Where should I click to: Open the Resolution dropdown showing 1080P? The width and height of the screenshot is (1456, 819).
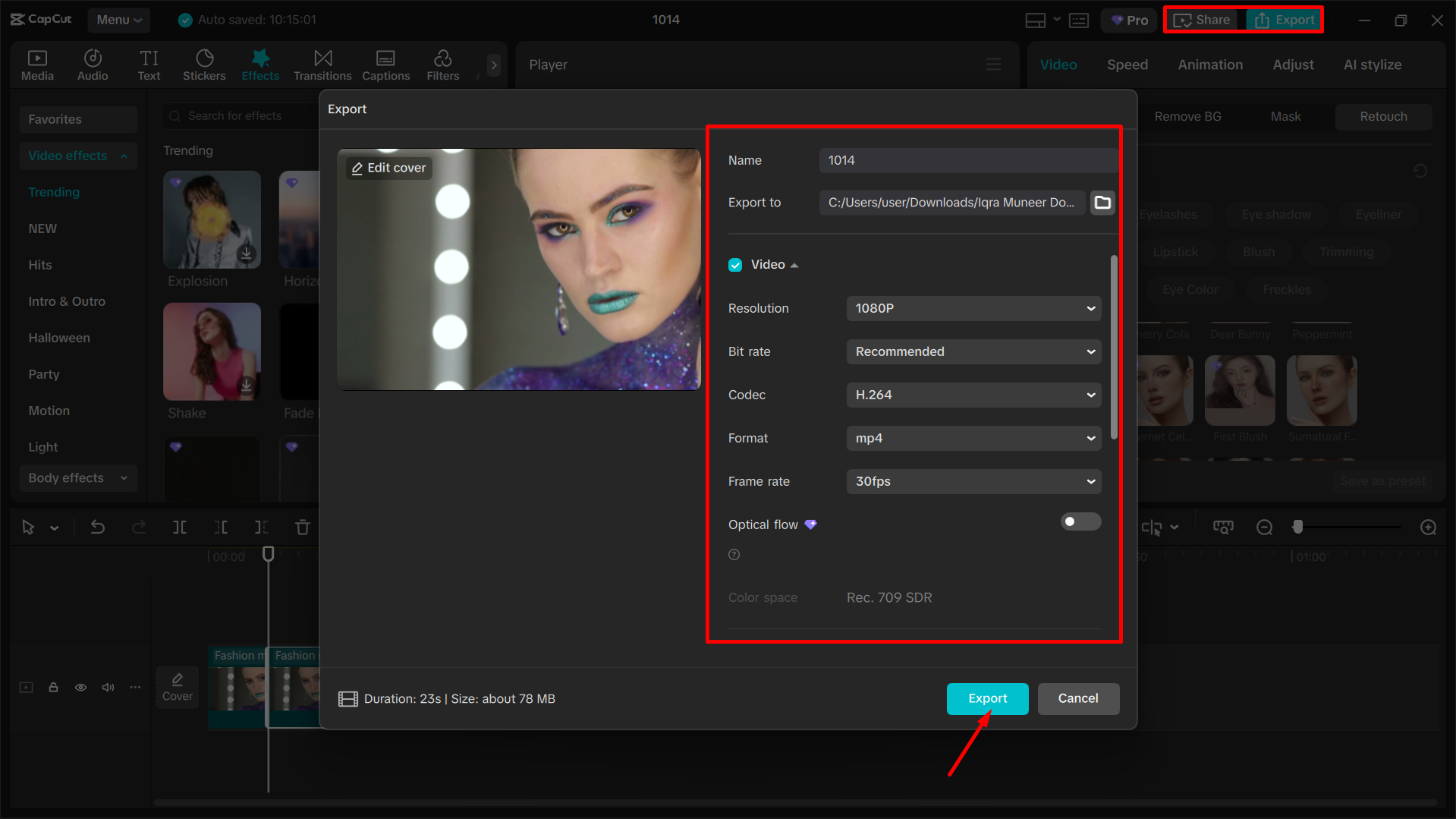(973, 308)
